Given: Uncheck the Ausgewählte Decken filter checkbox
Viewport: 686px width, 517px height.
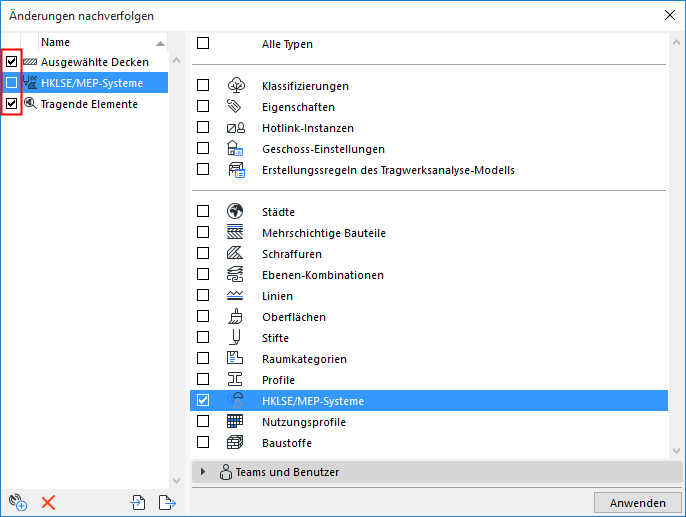Looking at the screenshot, I should [x=11, y=62].
